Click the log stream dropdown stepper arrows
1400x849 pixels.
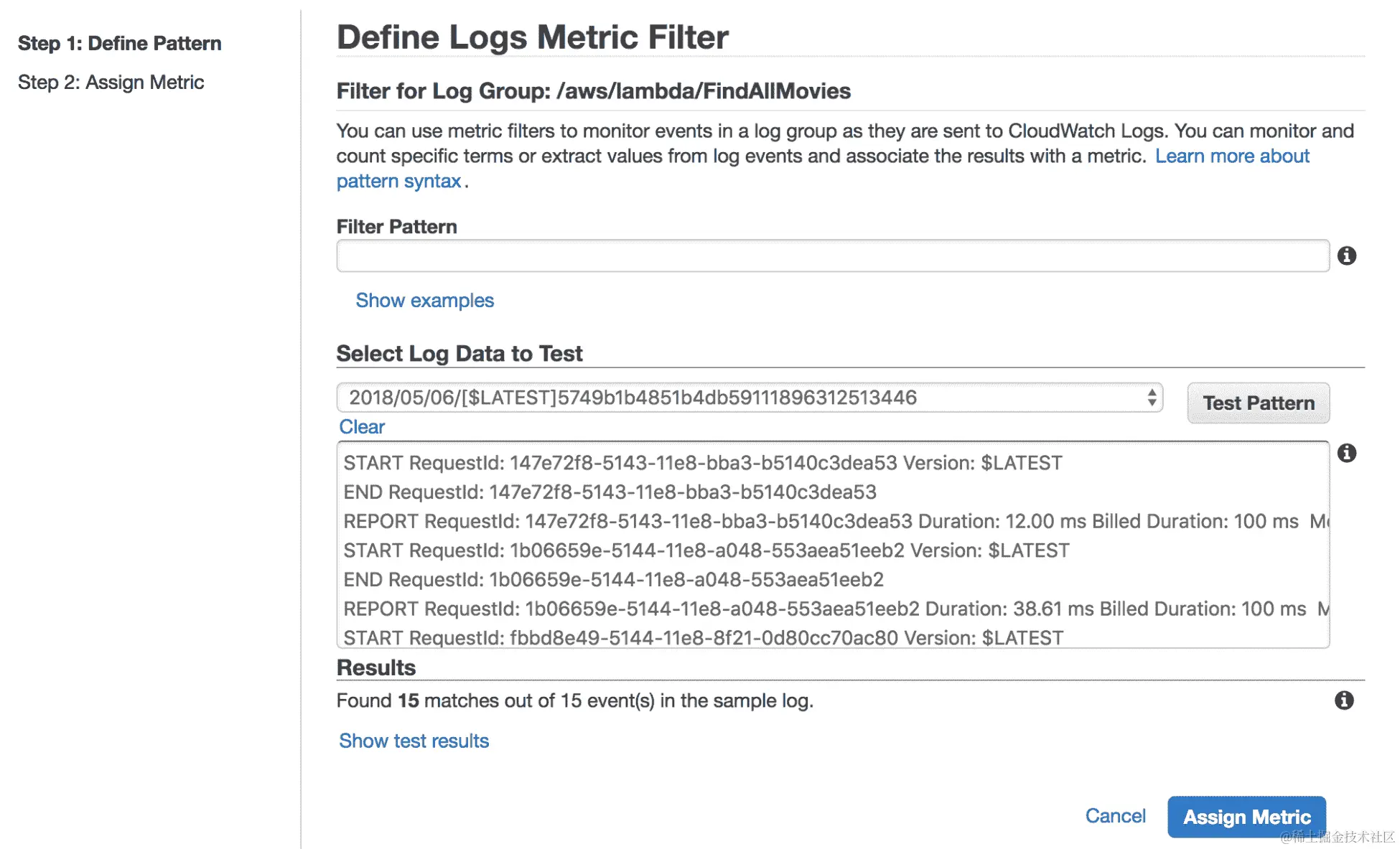1151,398
